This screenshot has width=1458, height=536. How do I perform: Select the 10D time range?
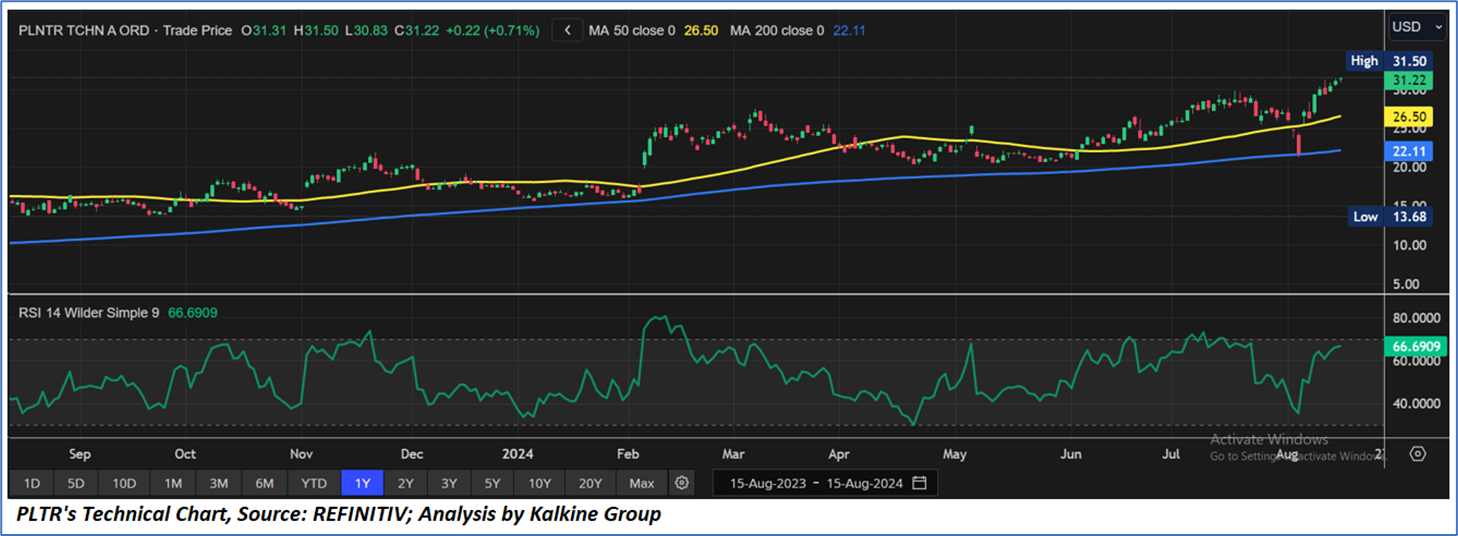click(124, 483)
